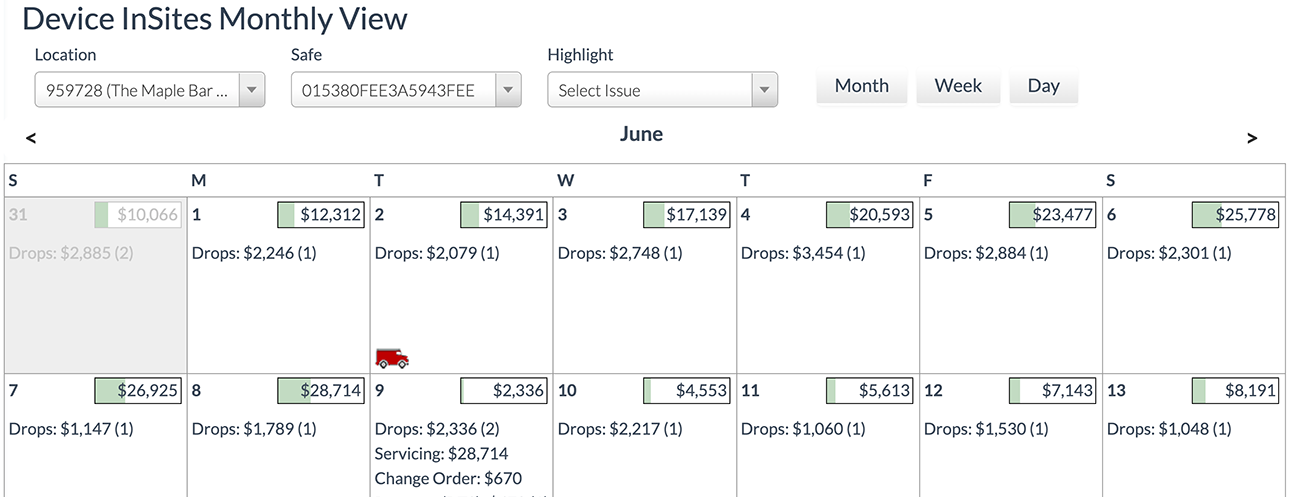The width and height of the screenshot is (1300, 497).
Task: Go to next month with right arrow
Action: [x=1252, y=138]
